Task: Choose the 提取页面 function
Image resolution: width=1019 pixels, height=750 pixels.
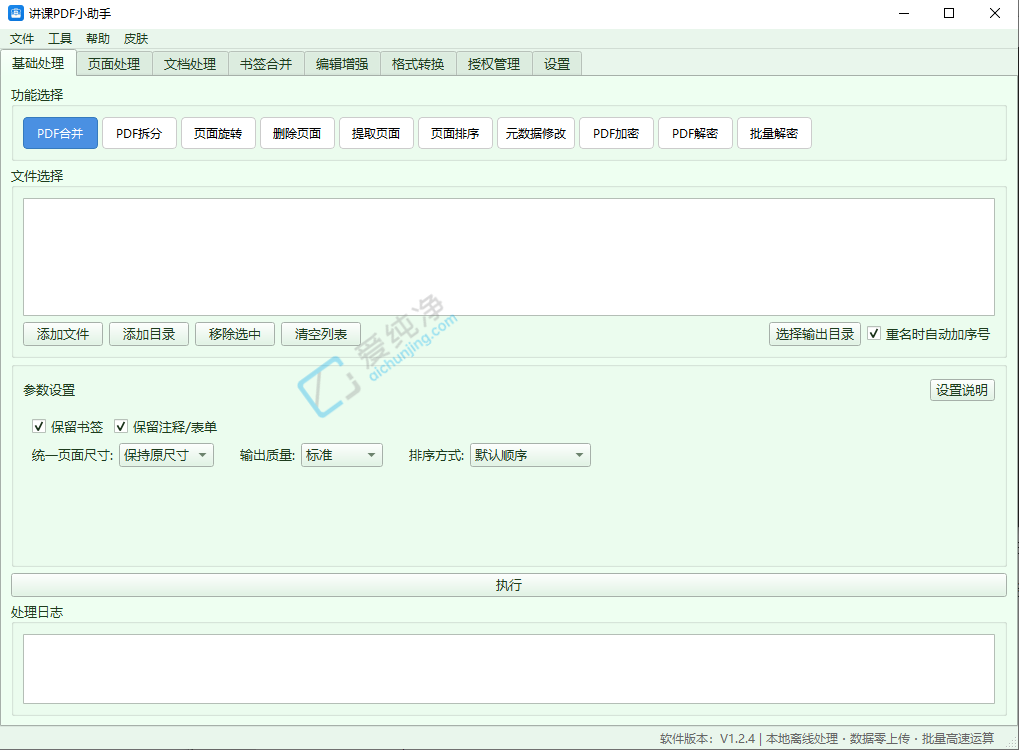Action: pos(376,133)
